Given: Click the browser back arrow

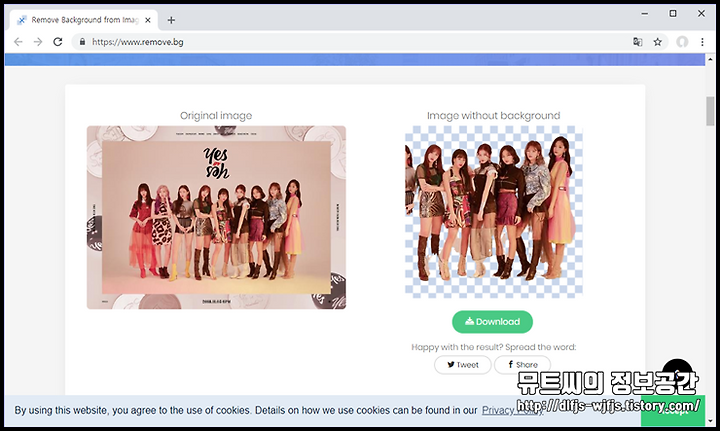Looking at the screenshot, I should (18, 42).
